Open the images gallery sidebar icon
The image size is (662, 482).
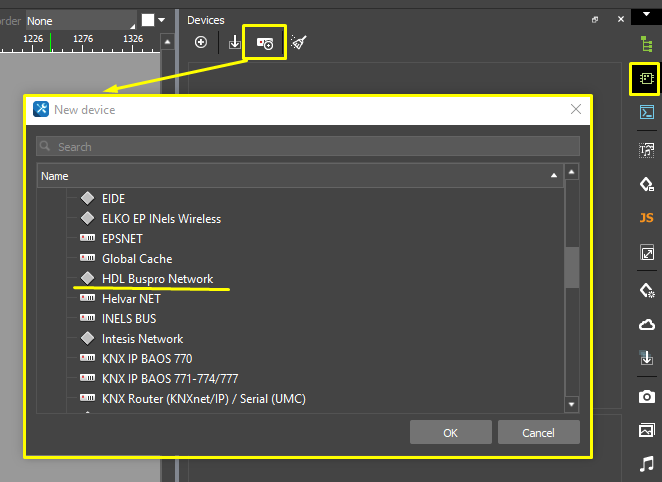click(x=646, y=430)
